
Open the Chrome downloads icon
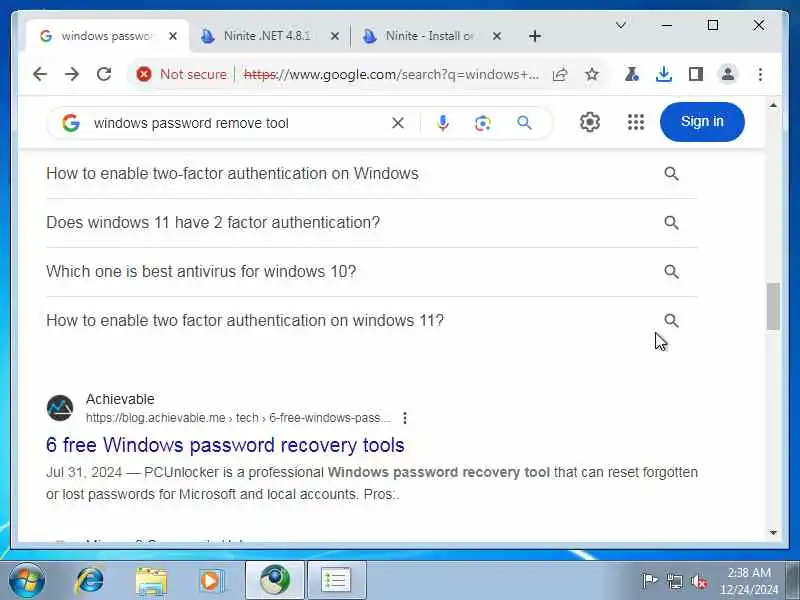point(663,74)
